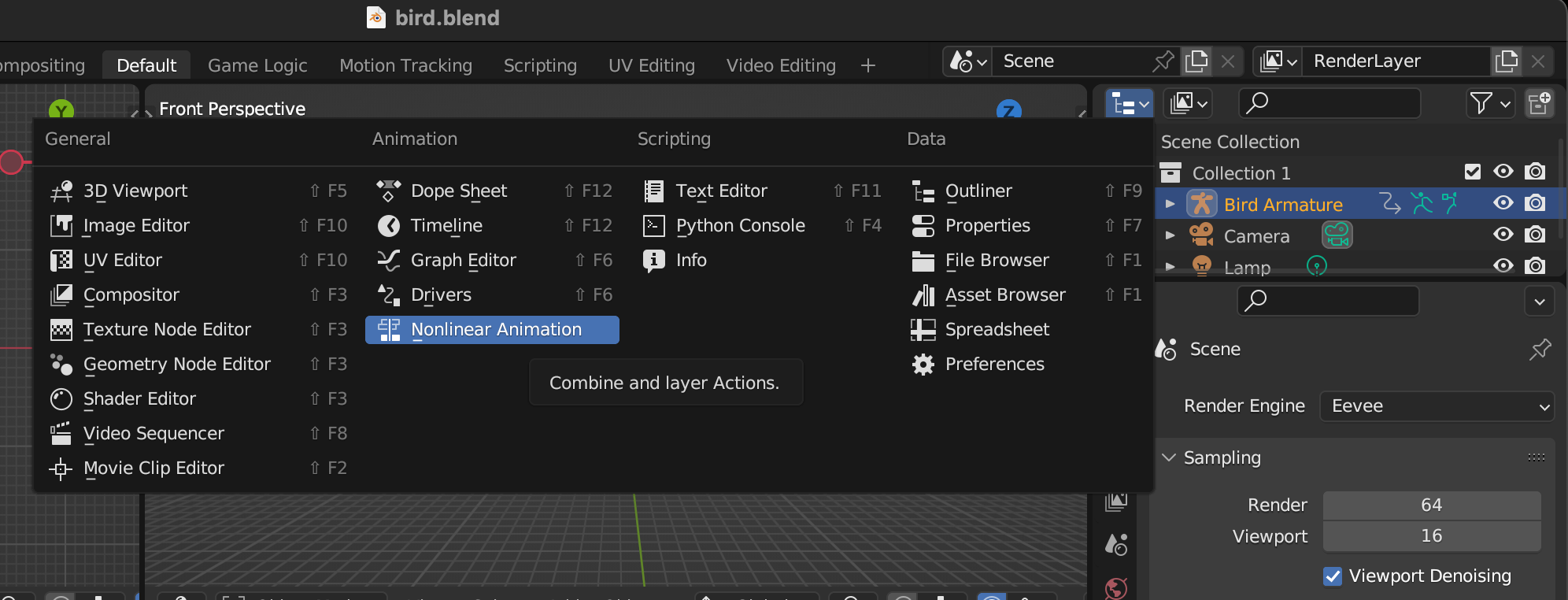Browse scenes with Scene selector dropdown
Image resolution: width=1568 pixels, height=600 pixels.
pos(967,61)
